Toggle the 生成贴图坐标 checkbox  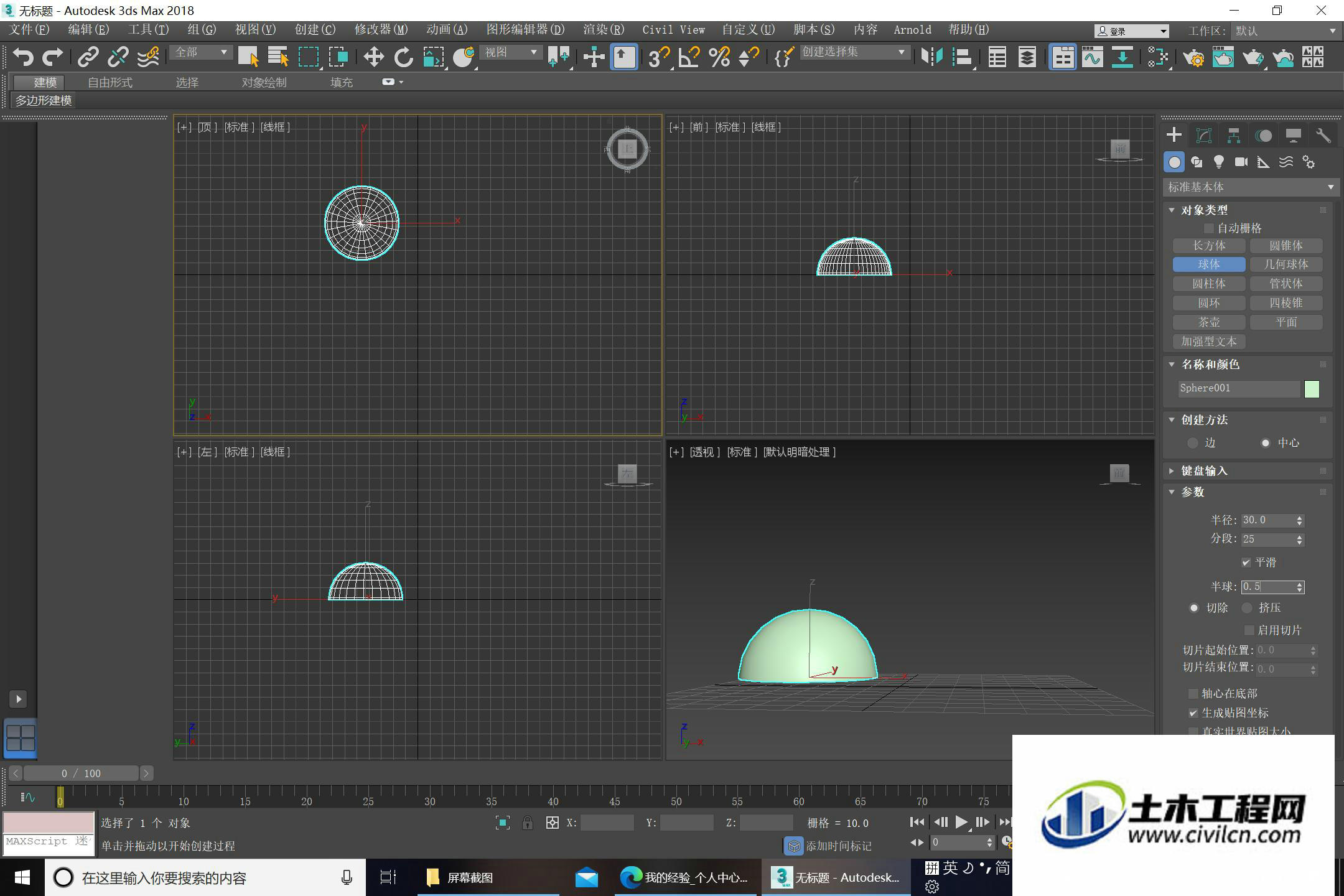[1193, 713]
